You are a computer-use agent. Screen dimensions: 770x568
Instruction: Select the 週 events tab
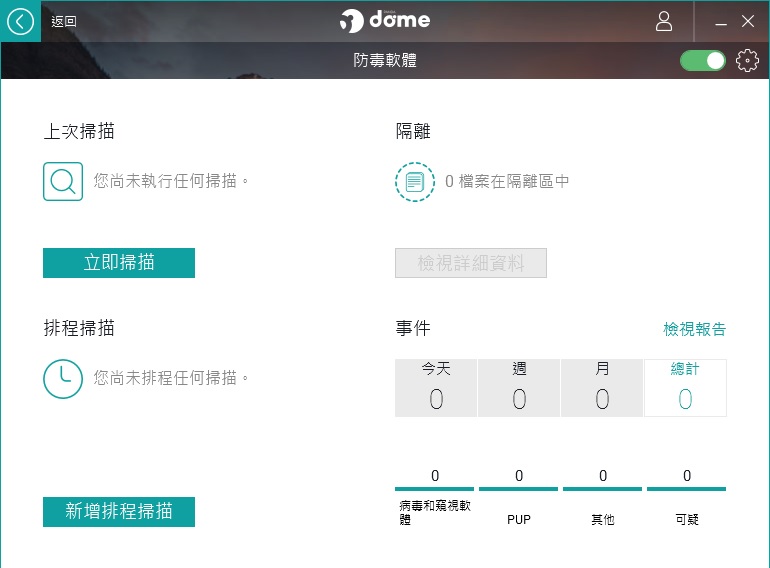click(519, 388)
